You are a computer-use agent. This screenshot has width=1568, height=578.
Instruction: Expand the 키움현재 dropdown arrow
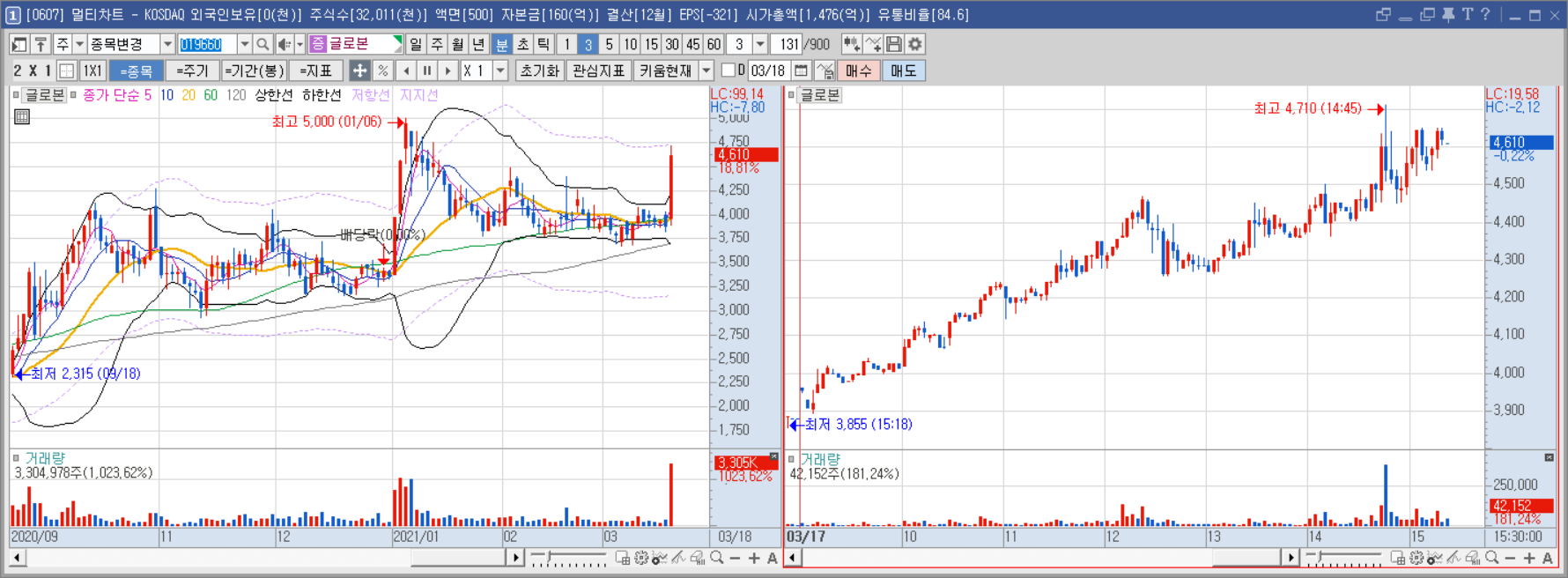(706, 70)
